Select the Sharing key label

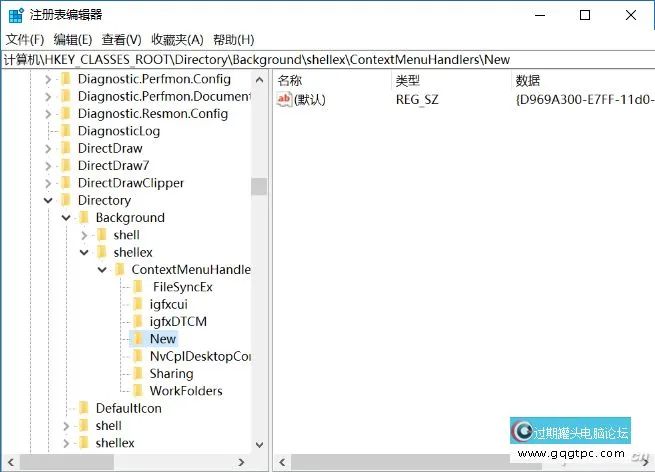pos(172,374)
